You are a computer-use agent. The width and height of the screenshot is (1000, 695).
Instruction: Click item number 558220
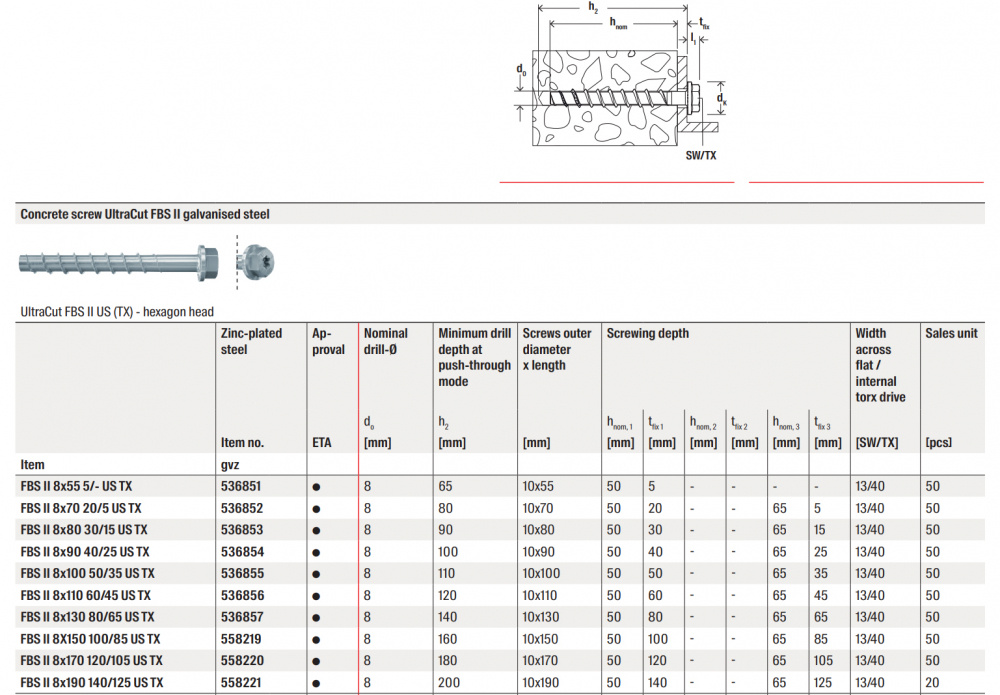tap(242, 661)
